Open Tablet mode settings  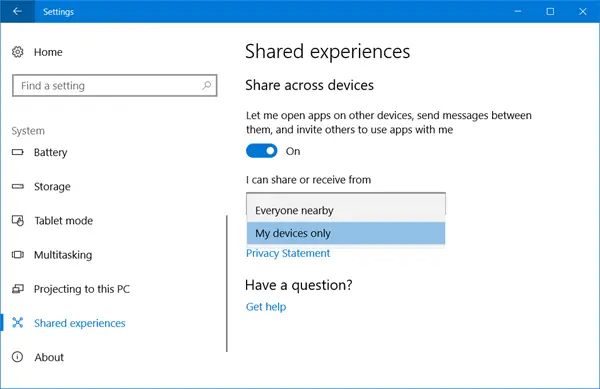64,221
